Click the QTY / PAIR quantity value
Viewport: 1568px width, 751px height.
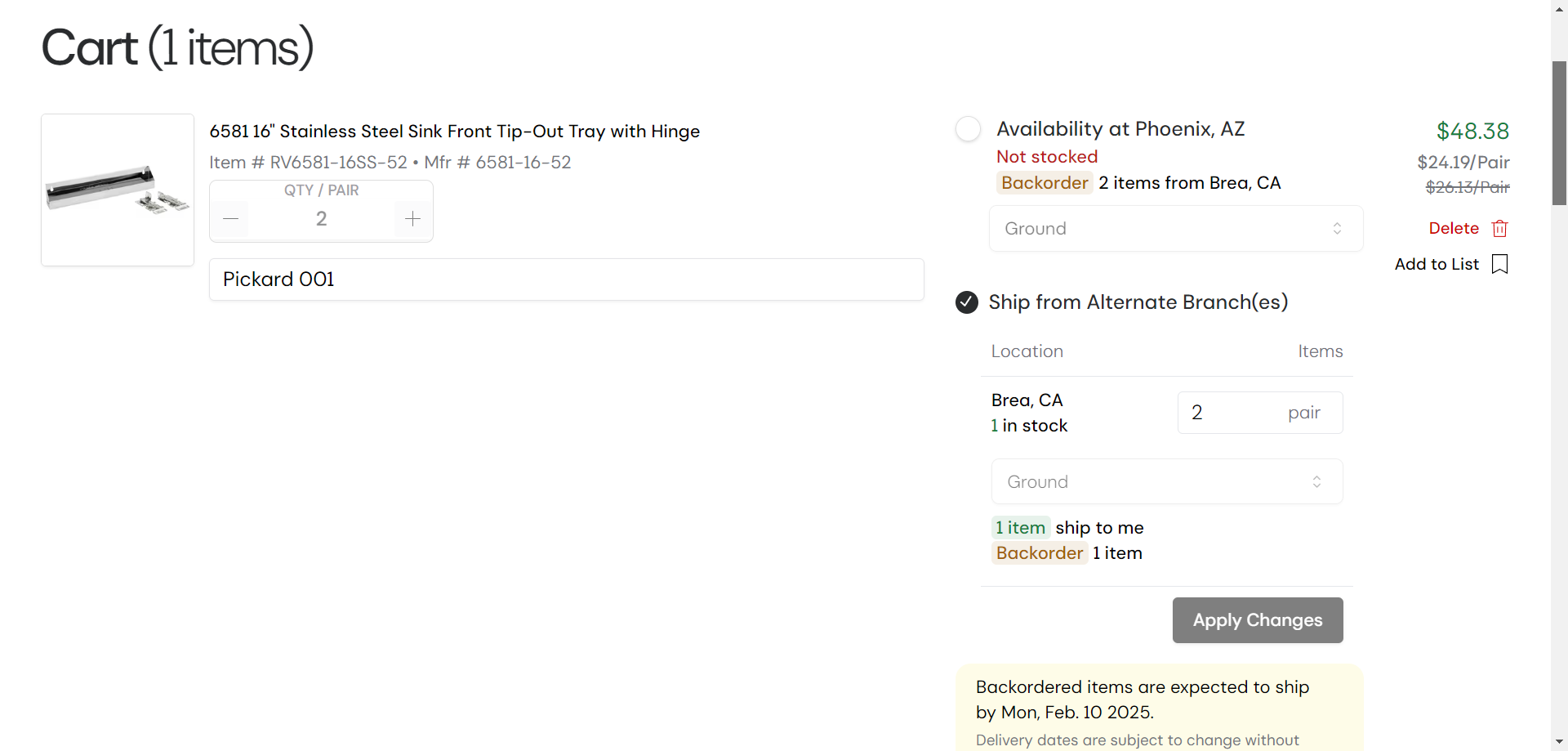[x=322, y=219]
